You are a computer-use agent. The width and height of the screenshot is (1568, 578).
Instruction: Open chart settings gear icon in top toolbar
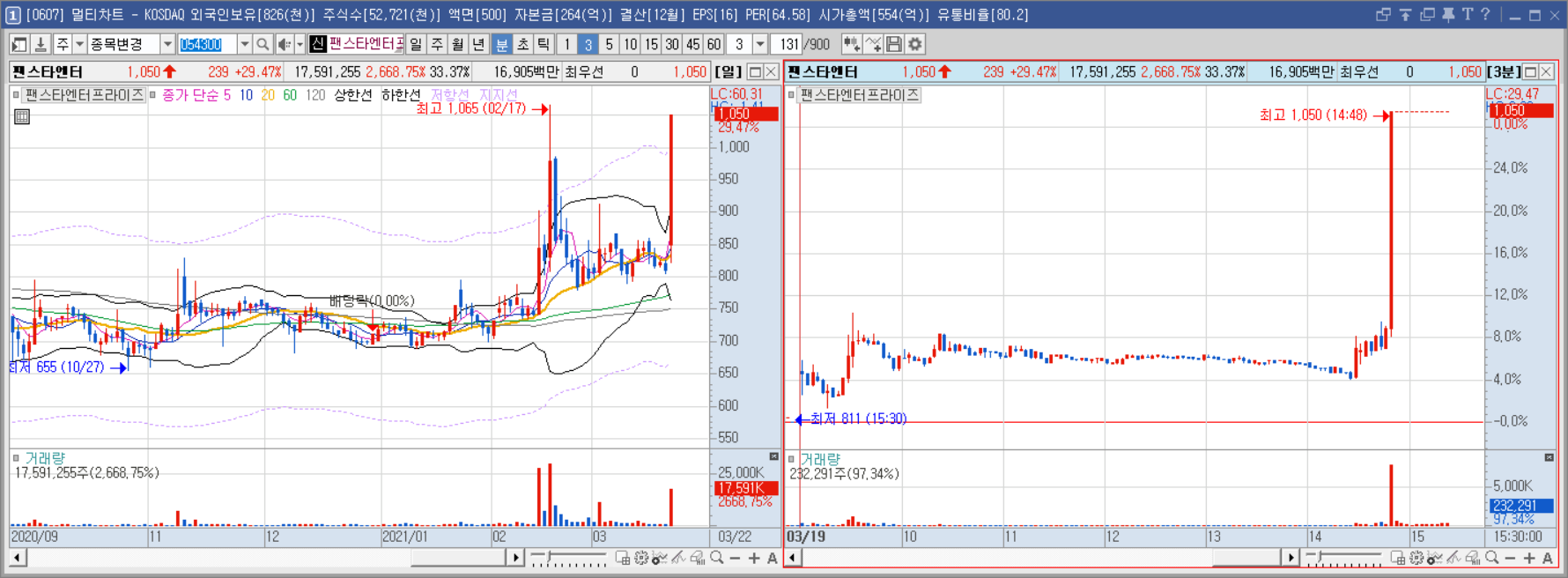915,44
